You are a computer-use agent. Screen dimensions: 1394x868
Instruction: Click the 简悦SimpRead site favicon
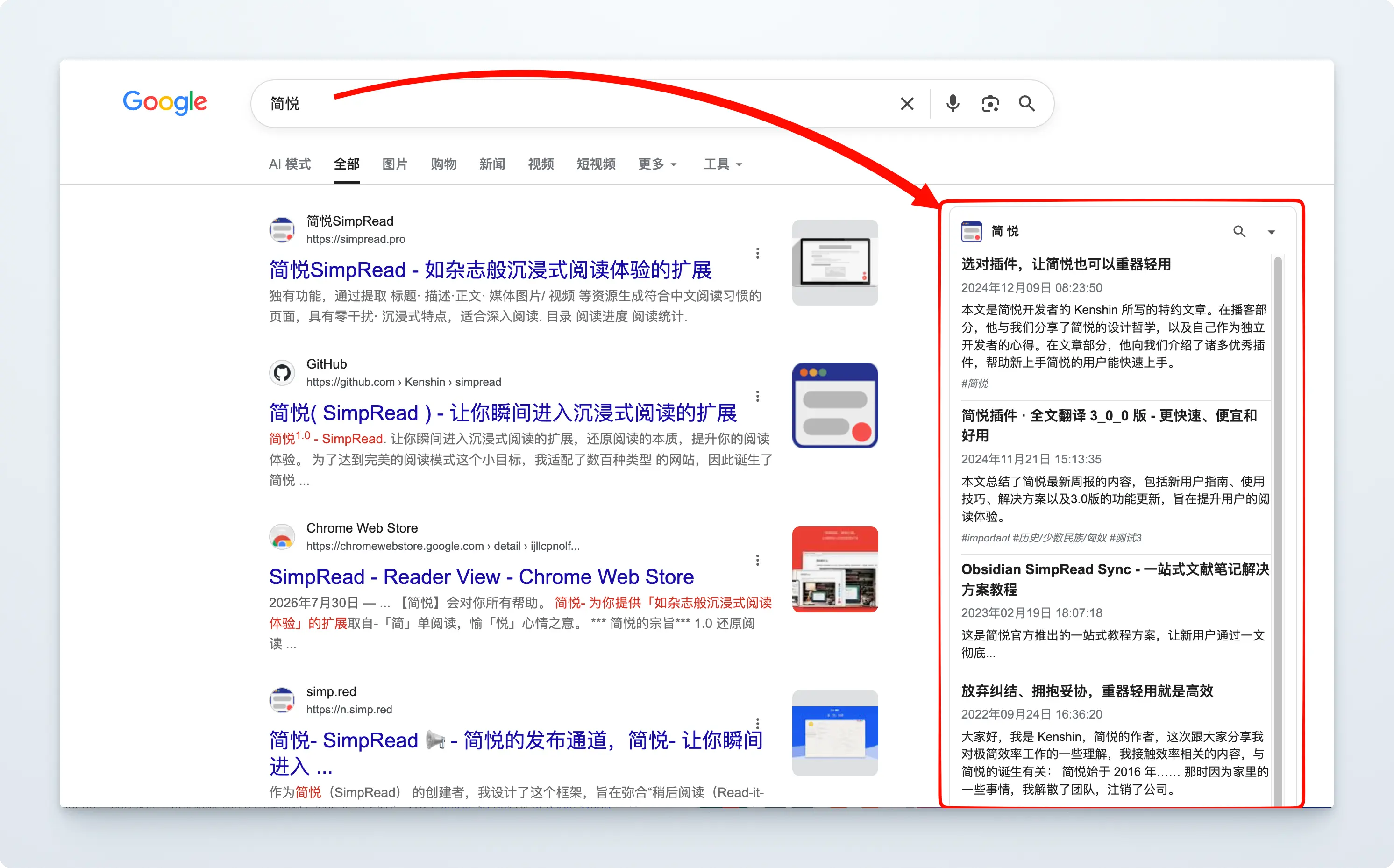[282, 230]
